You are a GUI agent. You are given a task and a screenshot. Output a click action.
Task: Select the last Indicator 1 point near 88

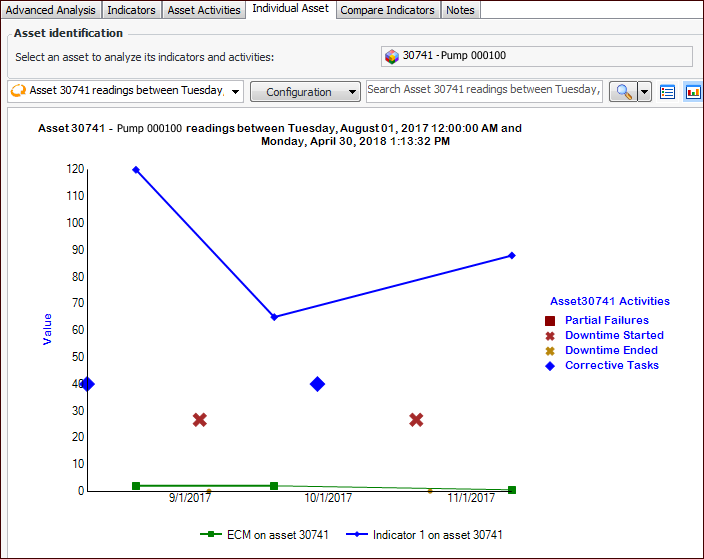(512, 255)
